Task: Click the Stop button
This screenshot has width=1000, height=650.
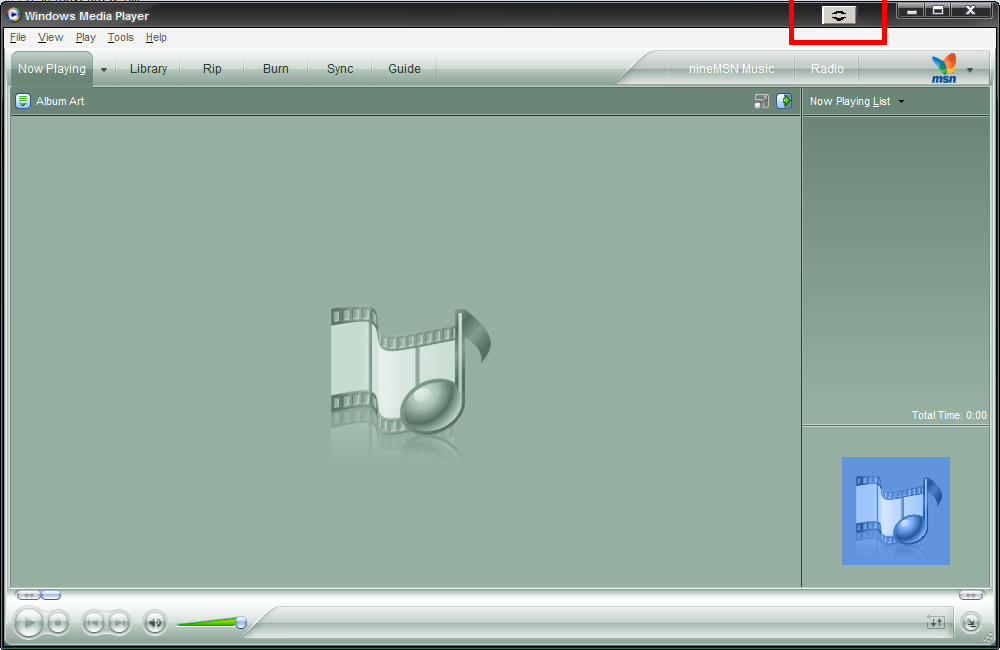Action: [x=58, y=622]
